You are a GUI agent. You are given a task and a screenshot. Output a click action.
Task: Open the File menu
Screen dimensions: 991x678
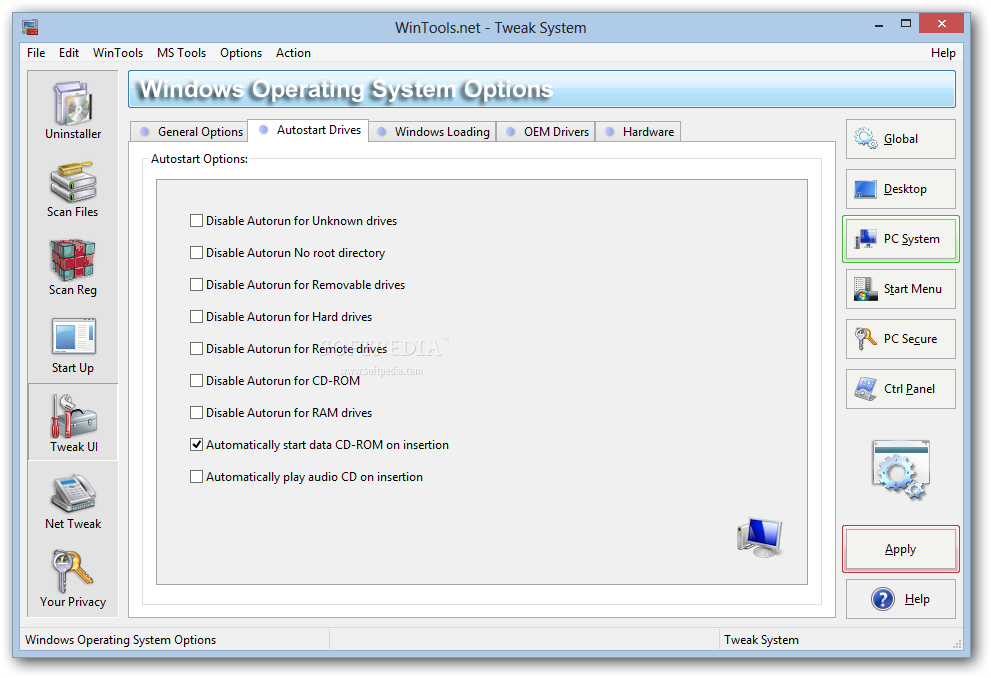pos(36,53)
